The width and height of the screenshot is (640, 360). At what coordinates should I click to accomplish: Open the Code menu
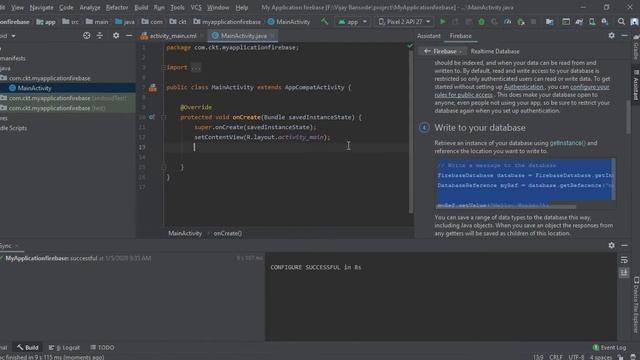coord(66,7)
